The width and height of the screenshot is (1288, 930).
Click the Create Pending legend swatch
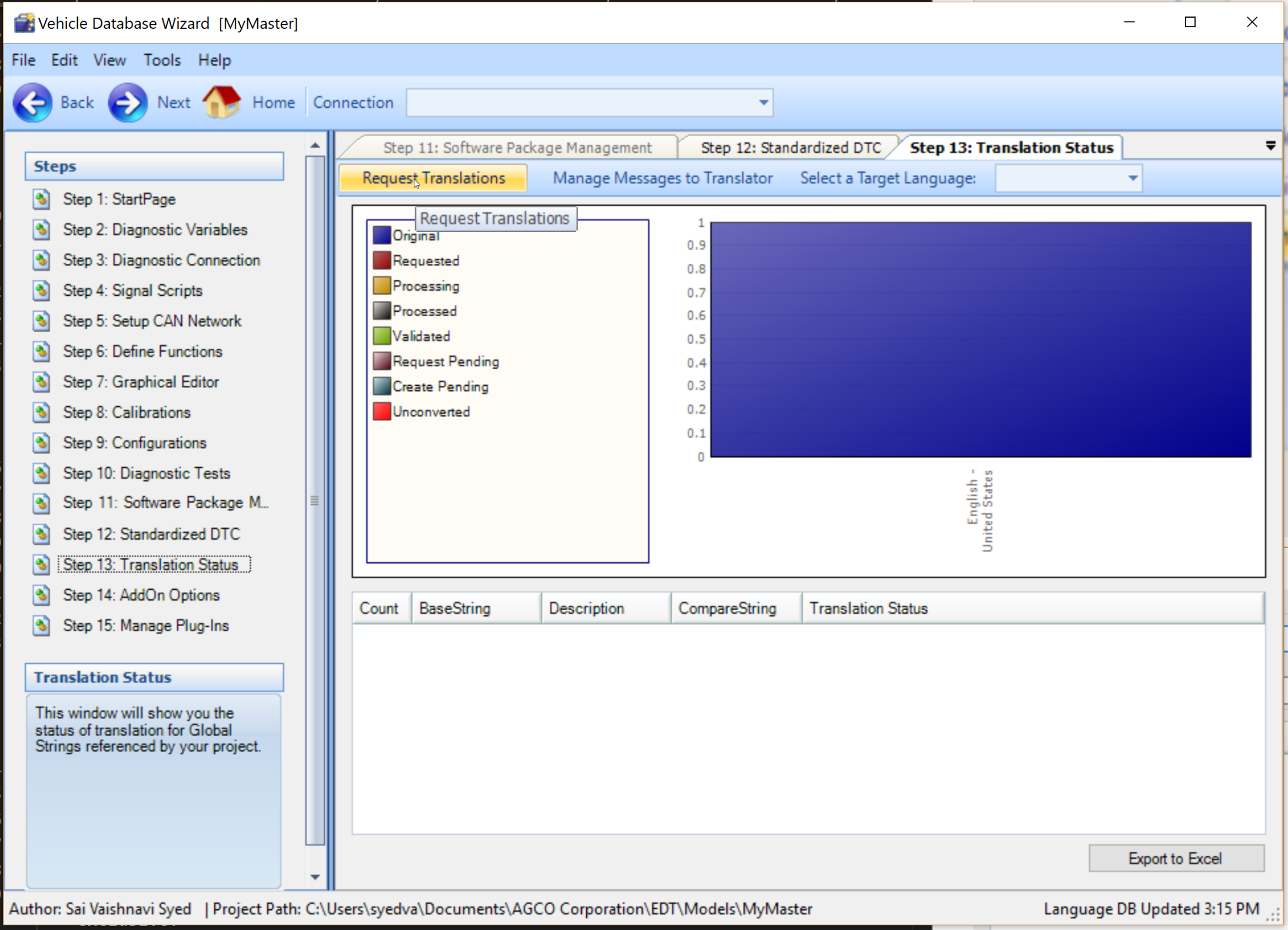[x=381, y=386]
